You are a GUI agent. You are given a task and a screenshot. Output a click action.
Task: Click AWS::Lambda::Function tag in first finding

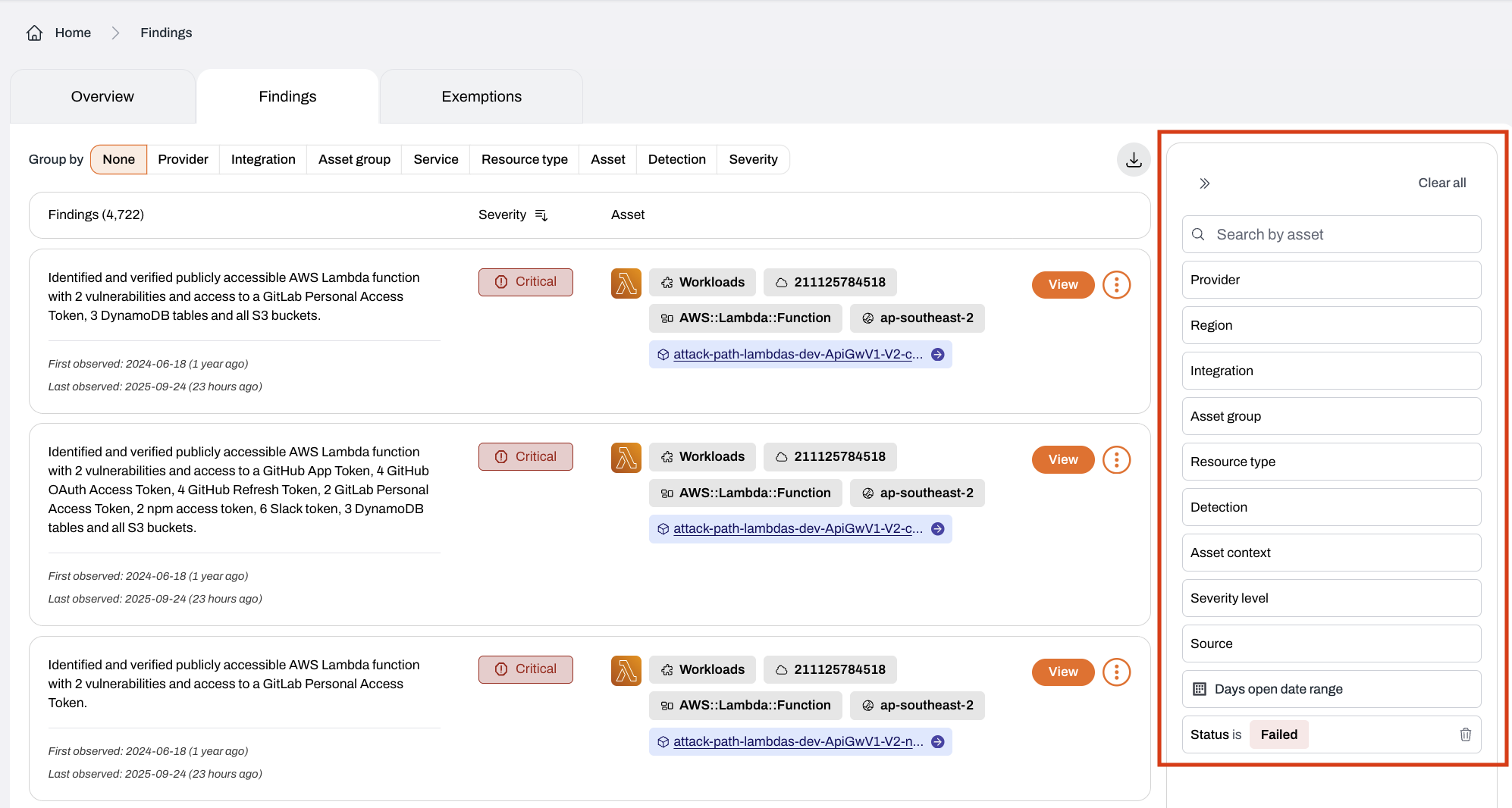click(745, 318)
